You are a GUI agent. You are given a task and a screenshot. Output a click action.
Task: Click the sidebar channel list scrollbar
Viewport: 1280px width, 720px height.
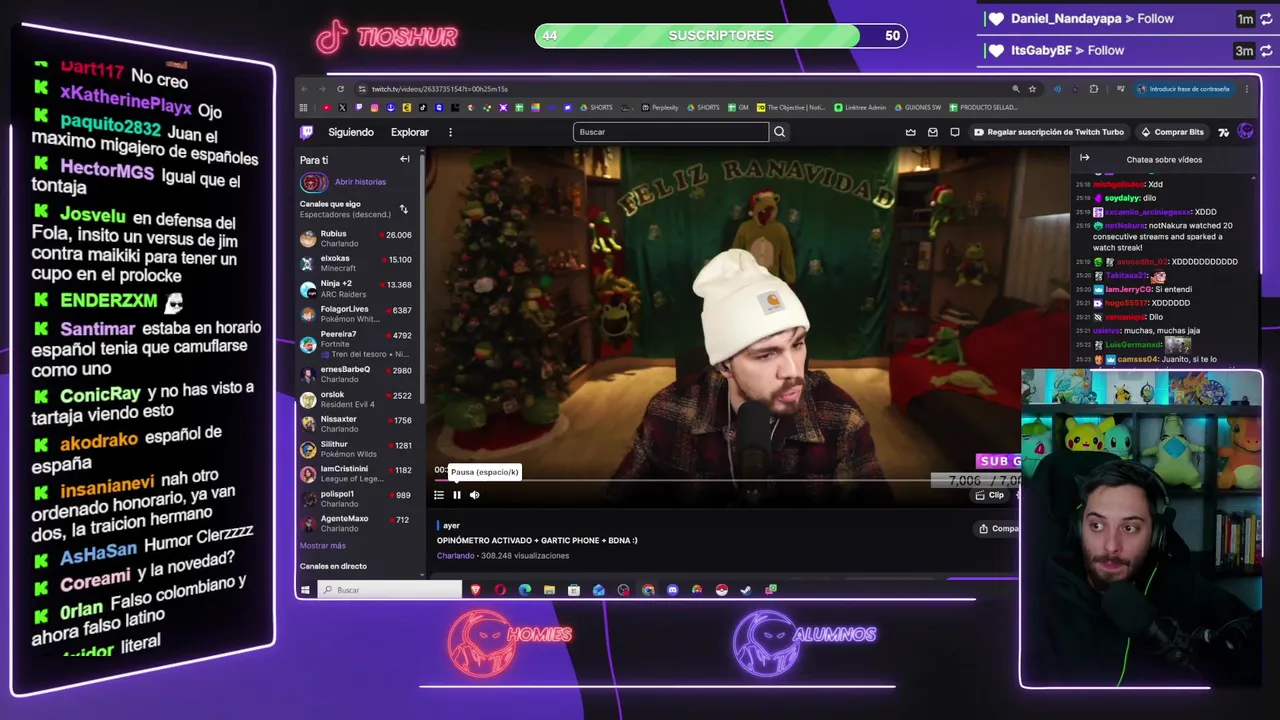pyautogui.click(x=422, y=280)
